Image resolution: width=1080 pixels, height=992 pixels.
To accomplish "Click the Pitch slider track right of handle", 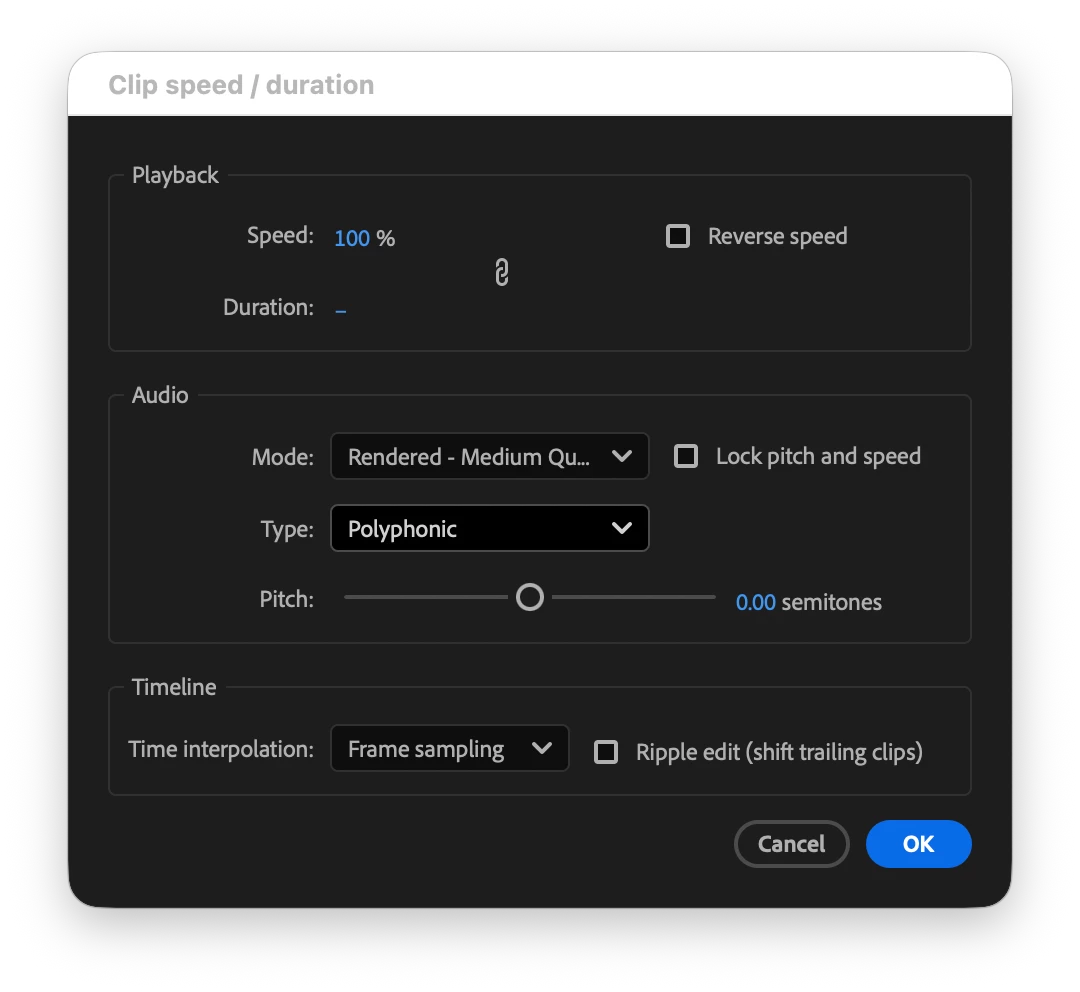I will click(x=634, y=597).
